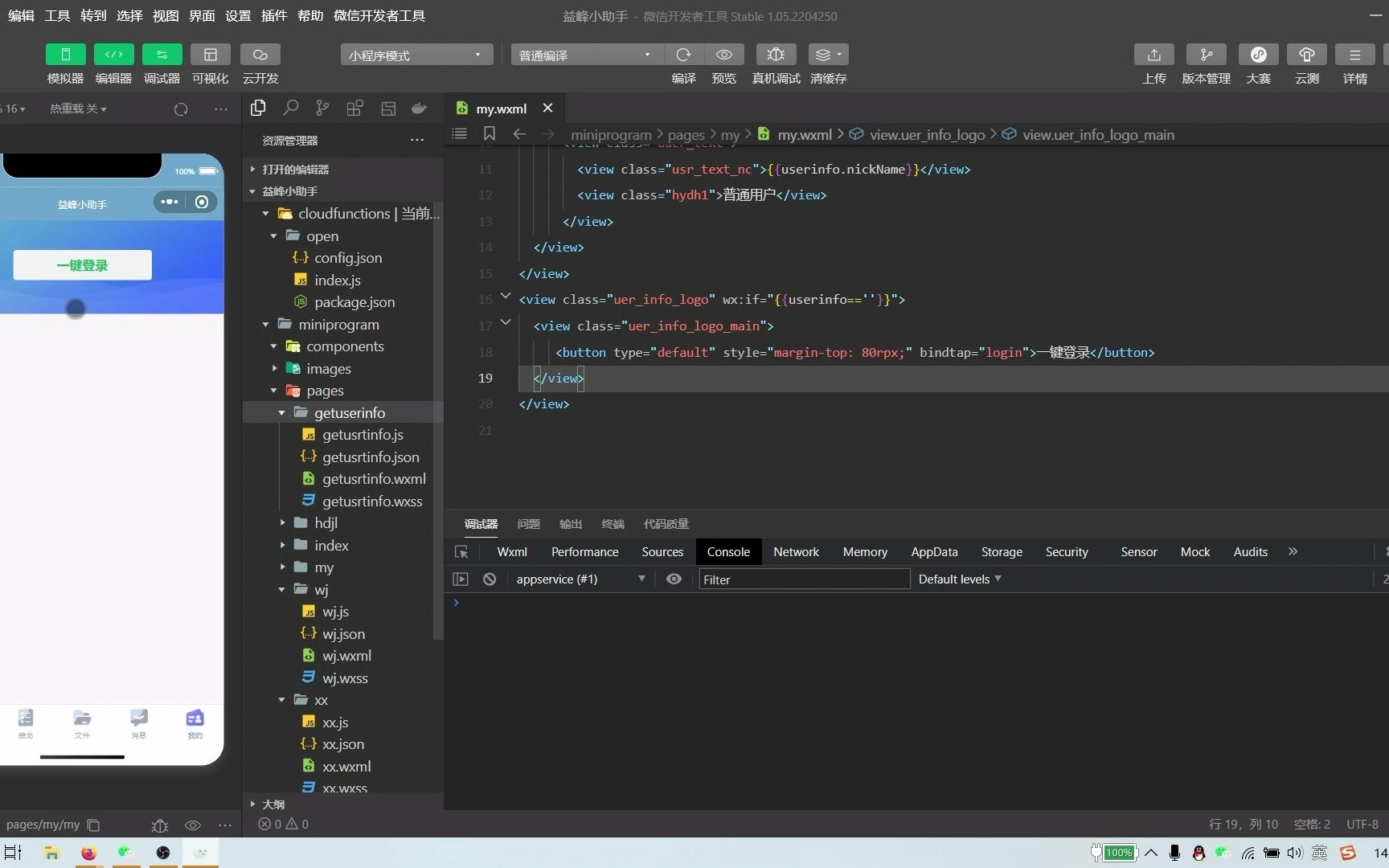Toggle the visualization (可视化) button
Screen dimensions: 1389x868
coord(210,55)
